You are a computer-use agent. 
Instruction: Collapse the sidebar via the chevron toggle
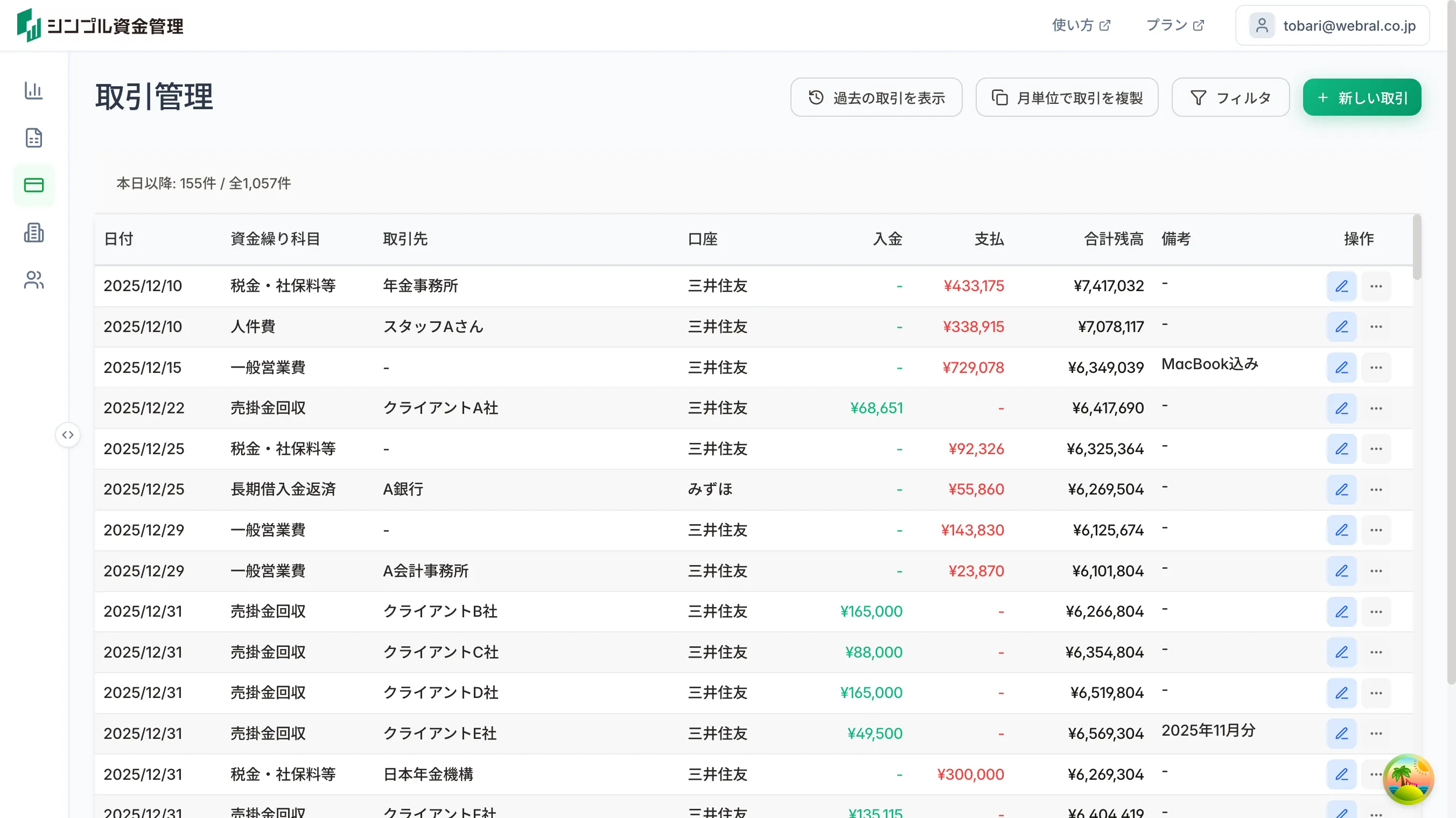coord(68,434)
